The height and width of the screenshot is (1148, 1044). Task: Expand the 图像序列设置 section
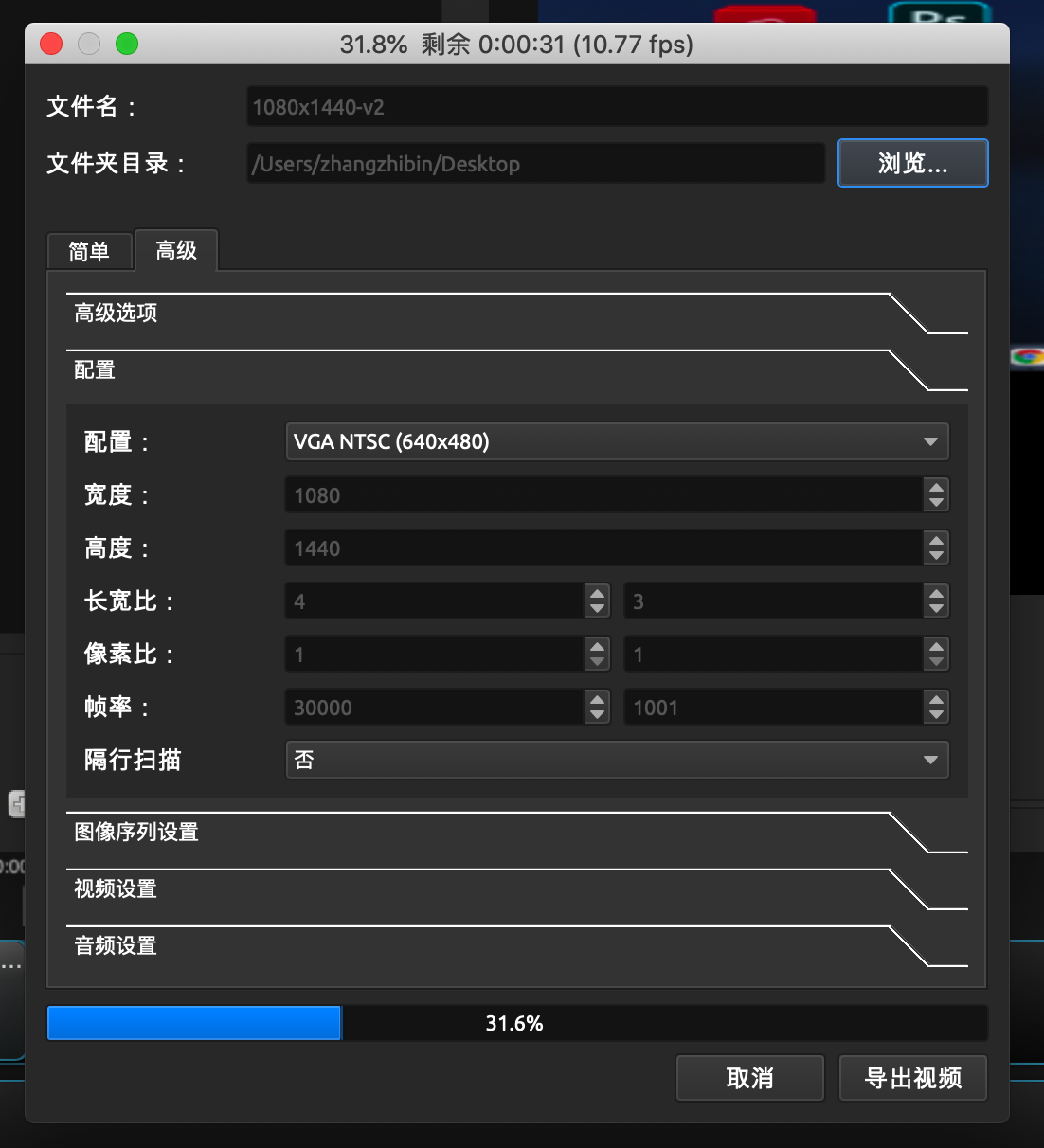(x=135, y=832)
